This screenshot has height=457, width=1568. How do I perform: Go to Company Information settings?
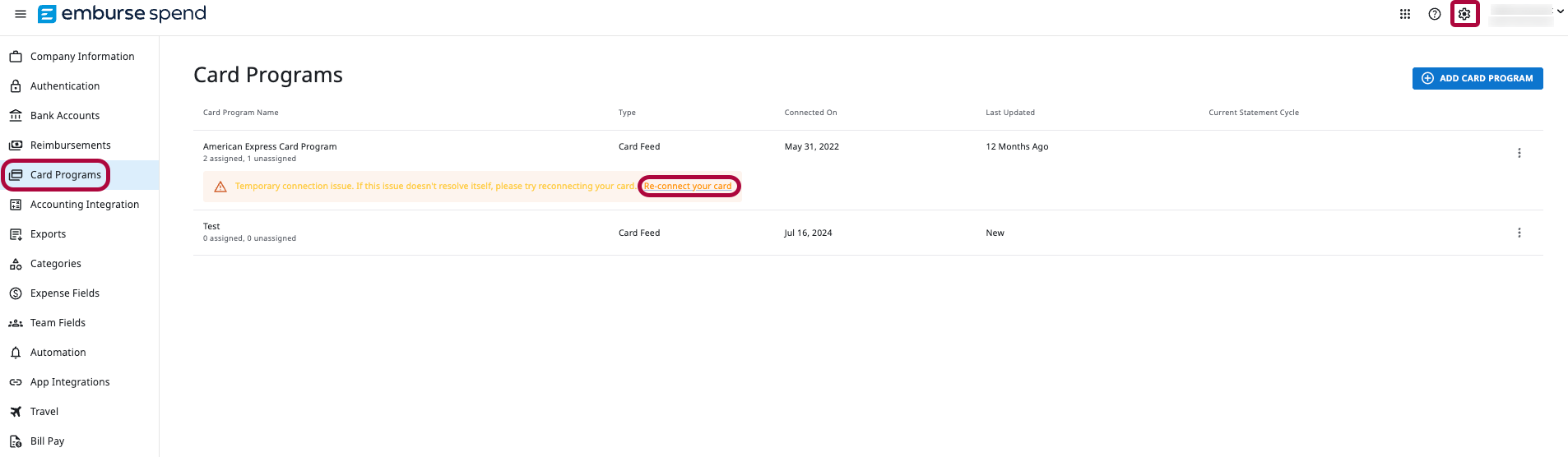(x=81, y=57)
